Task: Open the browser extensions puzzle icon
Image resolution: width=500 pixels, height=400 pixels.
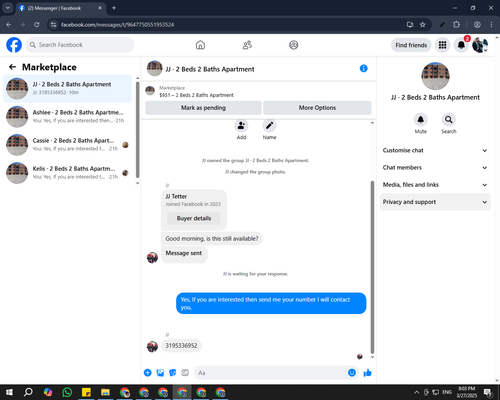Action: point(456,25)
